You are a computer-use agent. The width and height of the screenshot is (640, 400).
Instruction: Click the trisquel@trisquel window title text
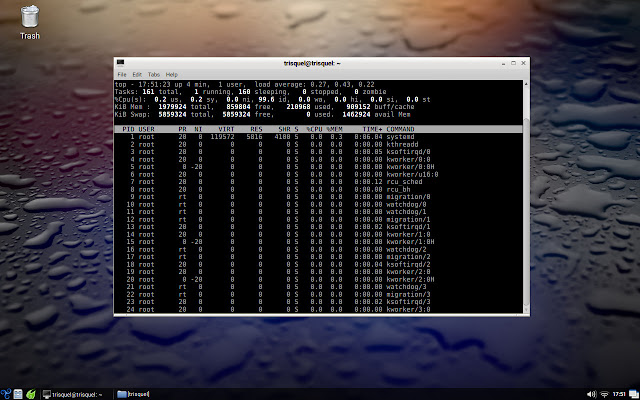pos(312,63)
